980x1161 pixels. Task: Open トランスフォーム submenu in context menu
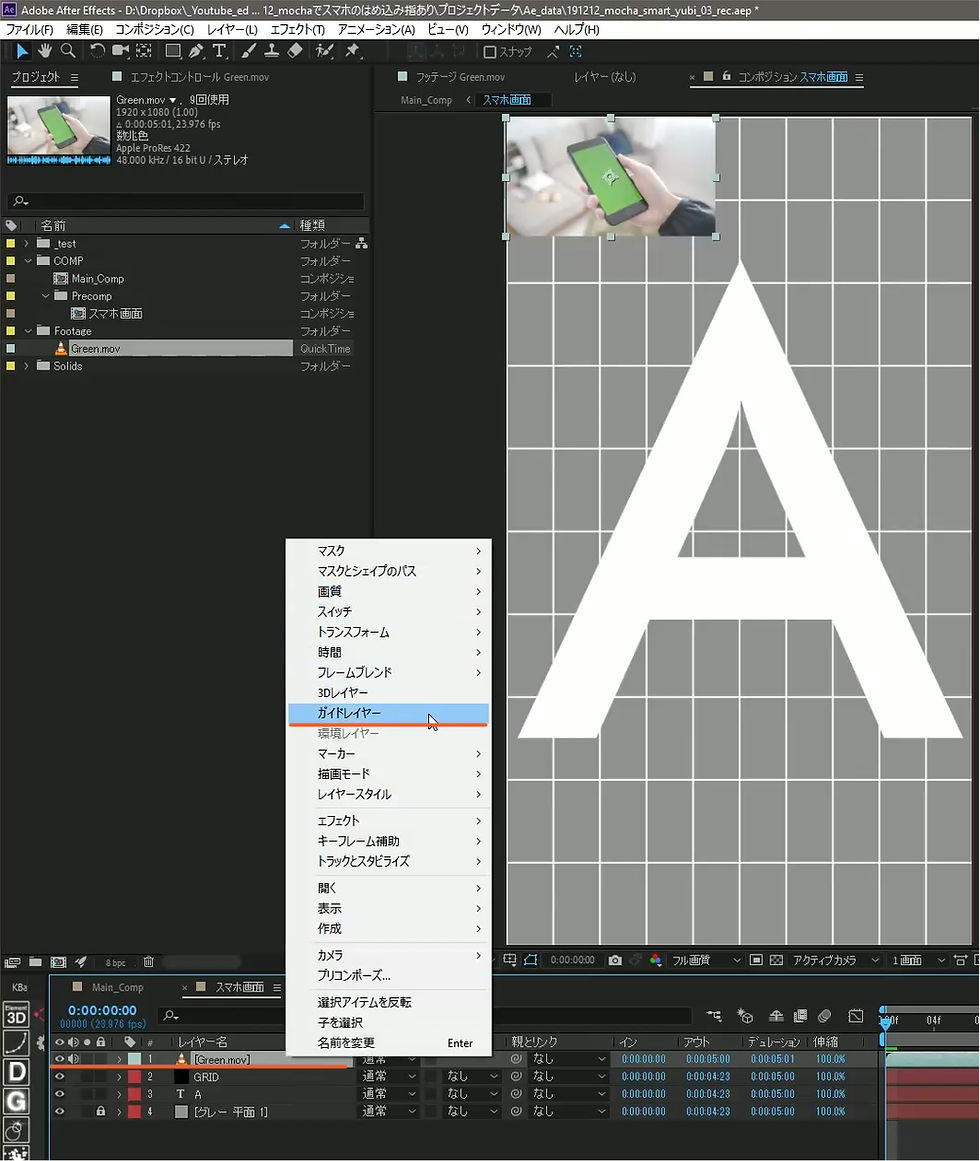click(x=389, y=632)
